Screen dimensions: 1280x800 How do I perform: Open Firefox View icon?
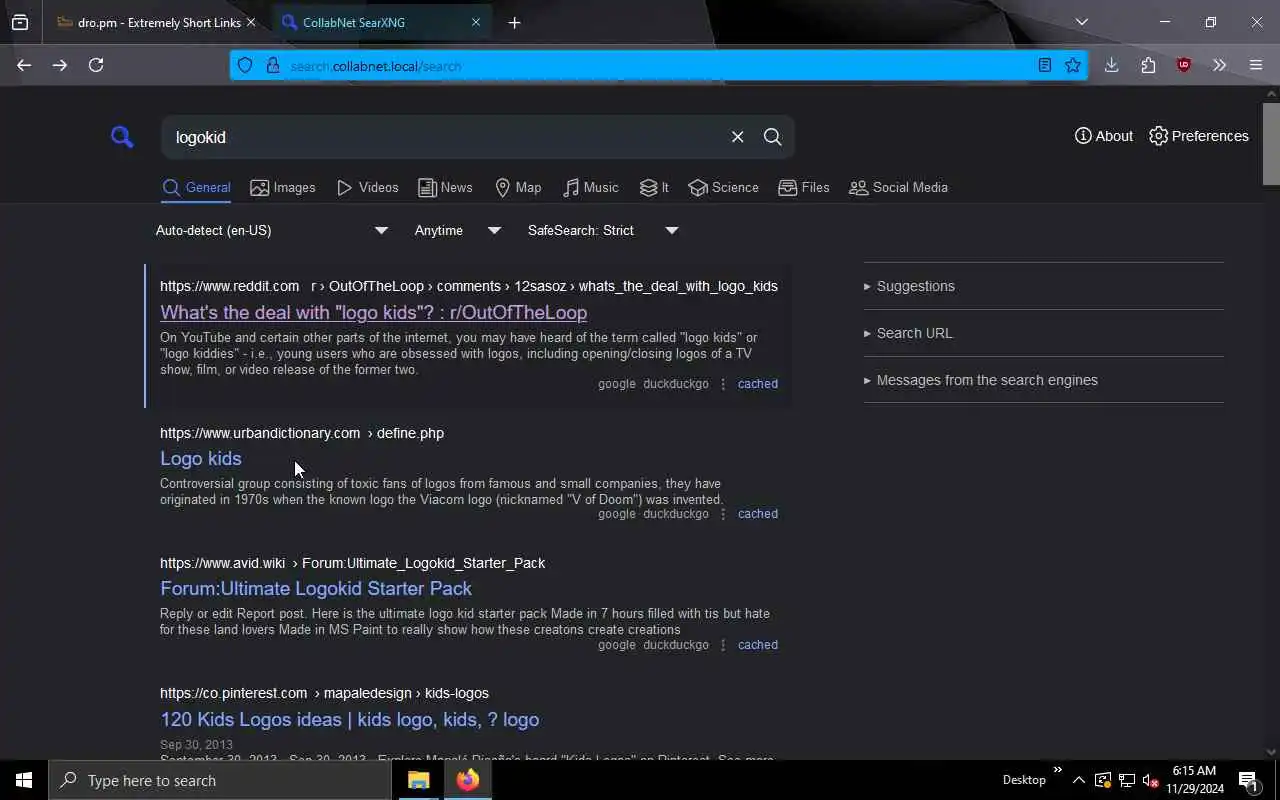[x=20, y=22]
